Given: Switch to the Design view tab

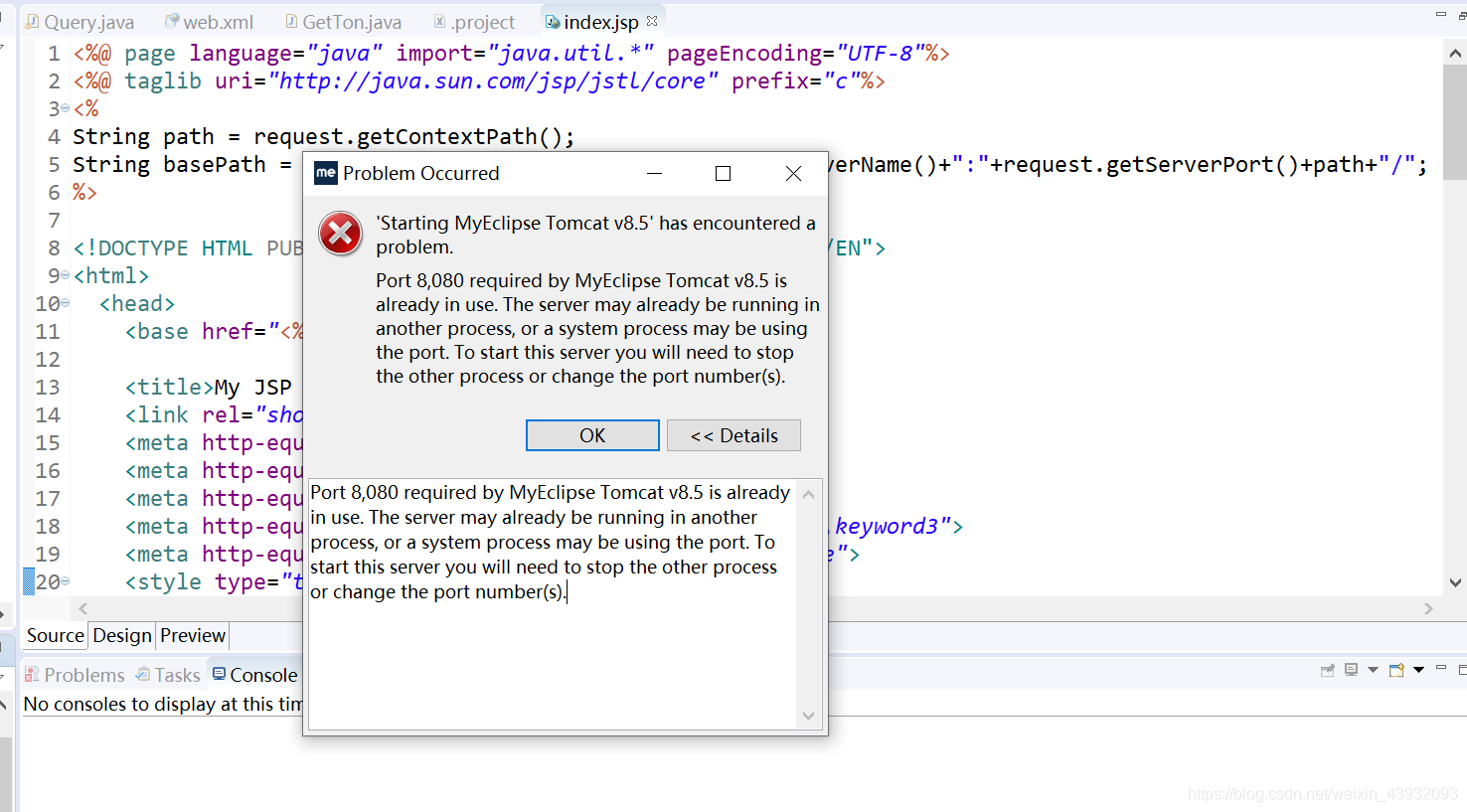Looking at the screenshot, I should click(122, 636).
